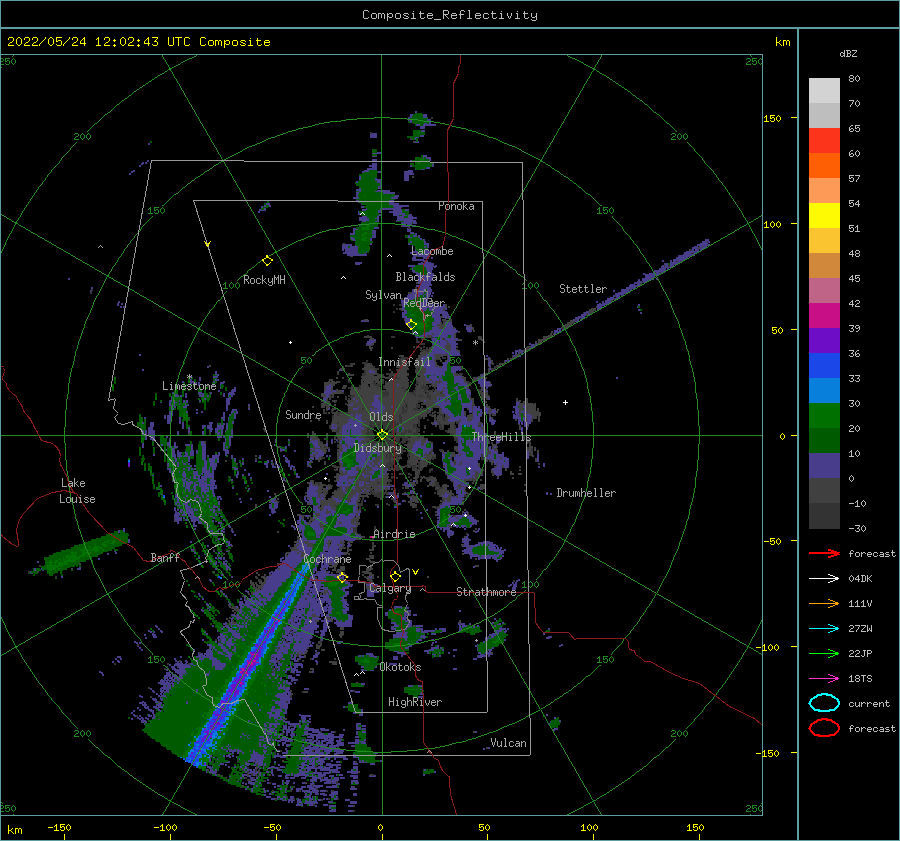Viewport: 900px width, 841px height.
Task: Pick the yellow 51-54 dBZ color swatch
Action: pyautogui.click(x=824, y=216)
